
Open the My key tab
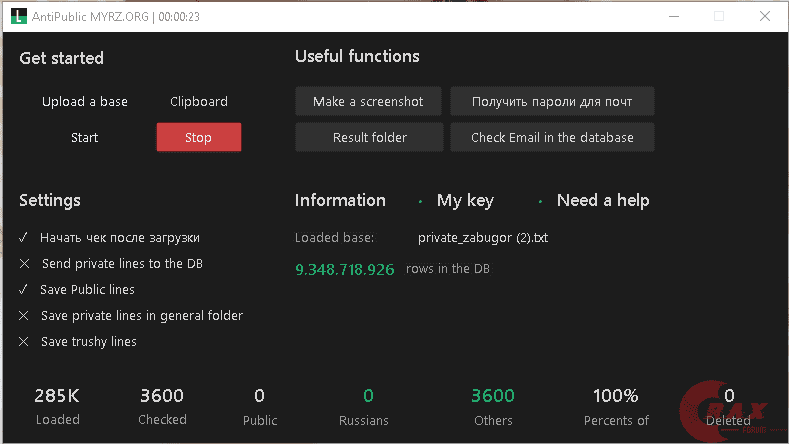465,200
